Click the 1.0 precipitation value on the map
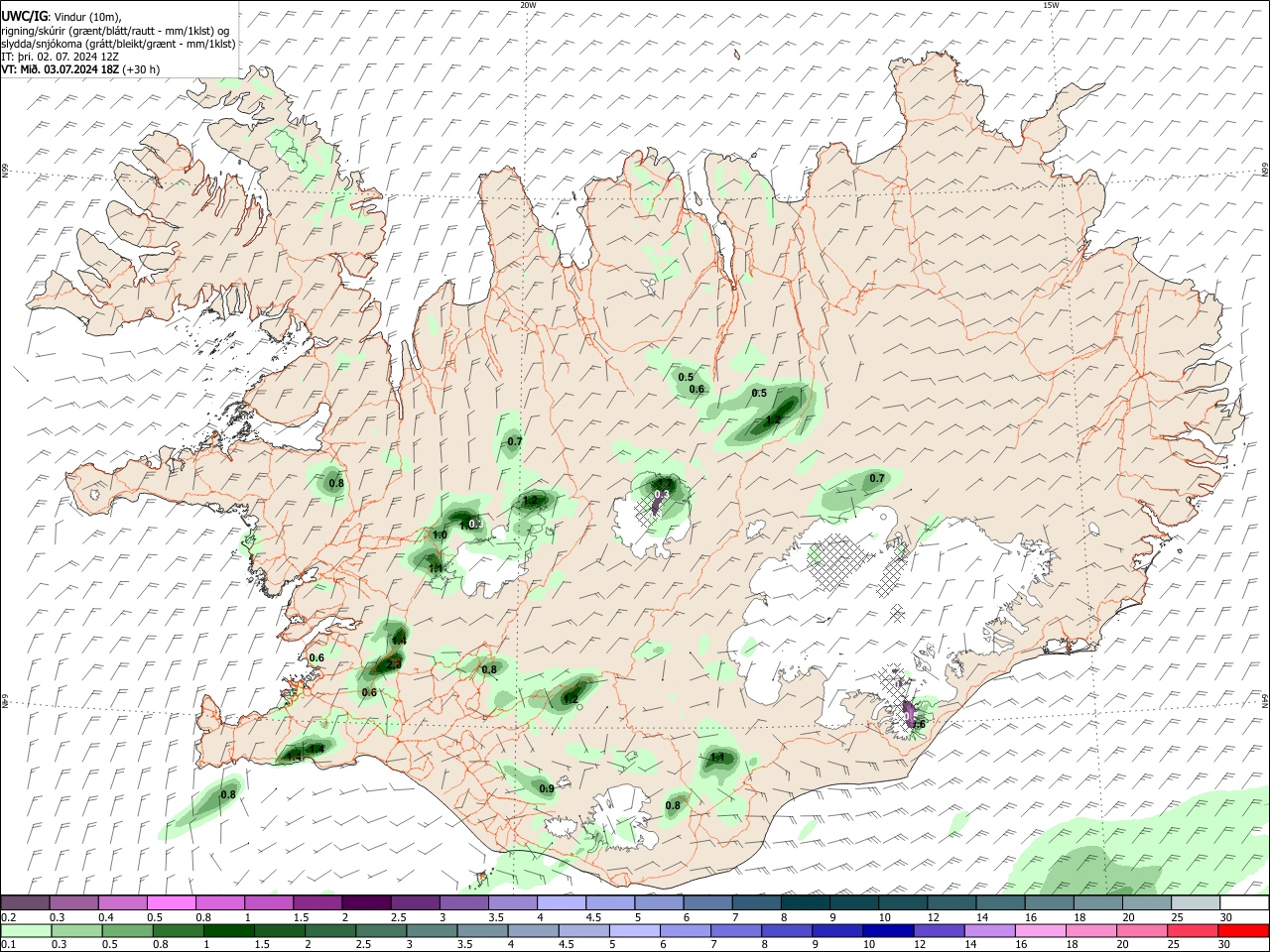The height and width of the screenshot is (952, 1270). (440, 535)
